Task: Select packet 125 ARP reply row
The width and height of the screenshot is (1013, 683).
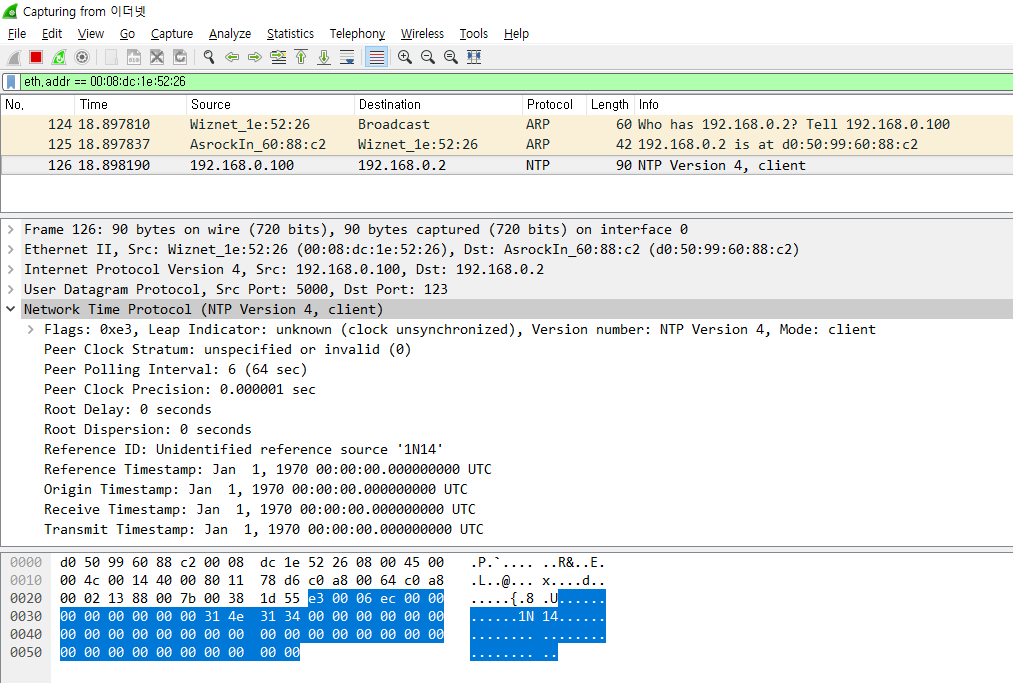Action: 506,144
